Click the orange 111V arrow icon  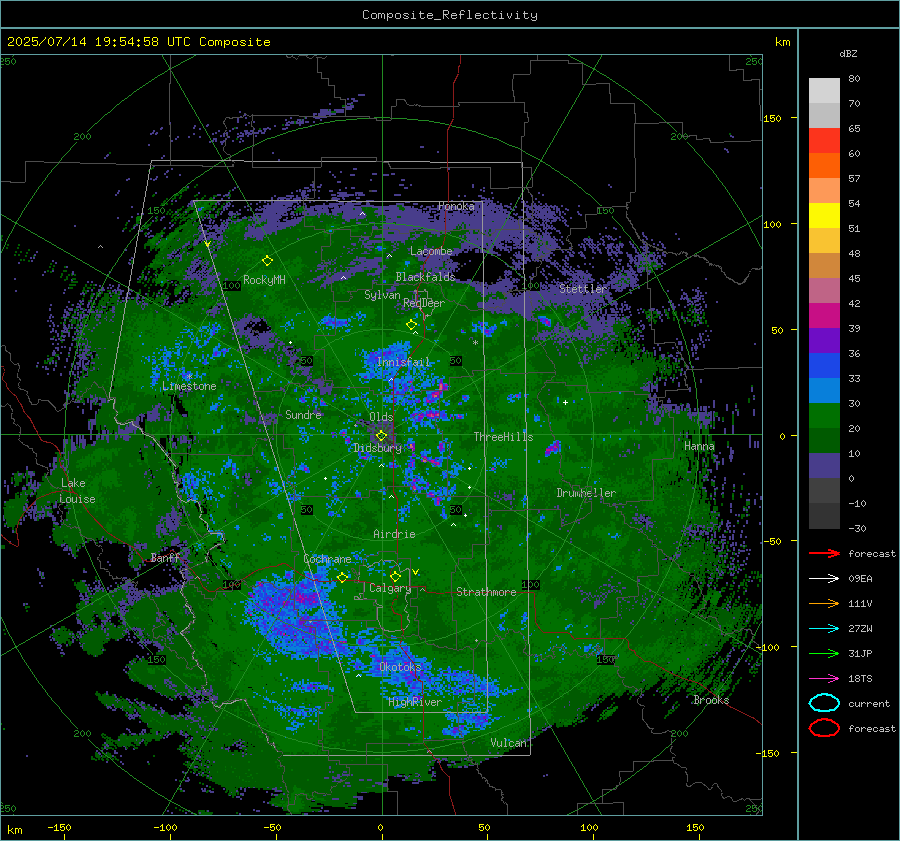coord(824,603)
